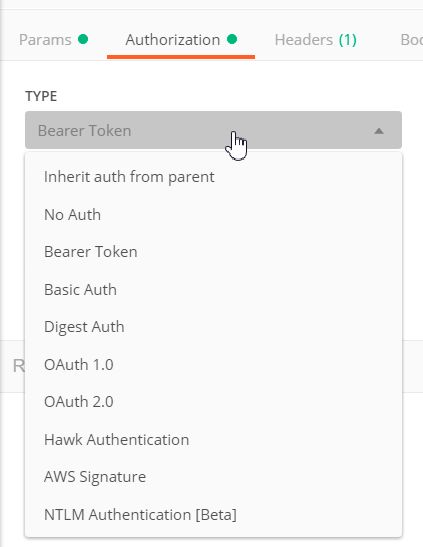The image size is (423, 547).
Task: Open the partially visible Body tab
Action: pos(412,40)
